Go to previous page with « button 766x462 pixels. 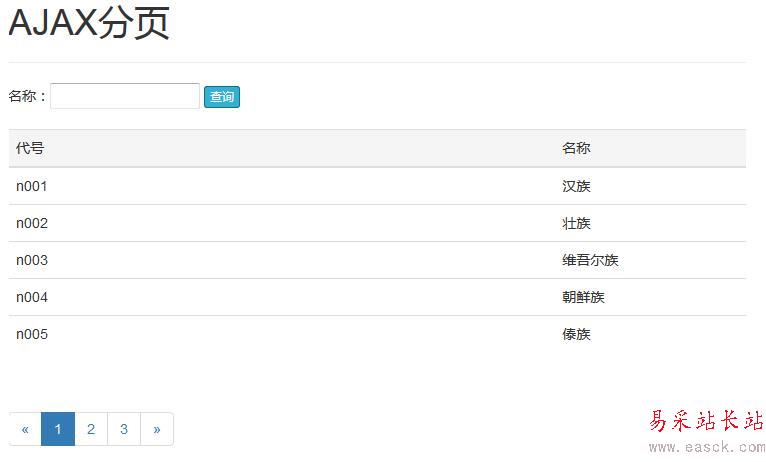click(25, 429)
